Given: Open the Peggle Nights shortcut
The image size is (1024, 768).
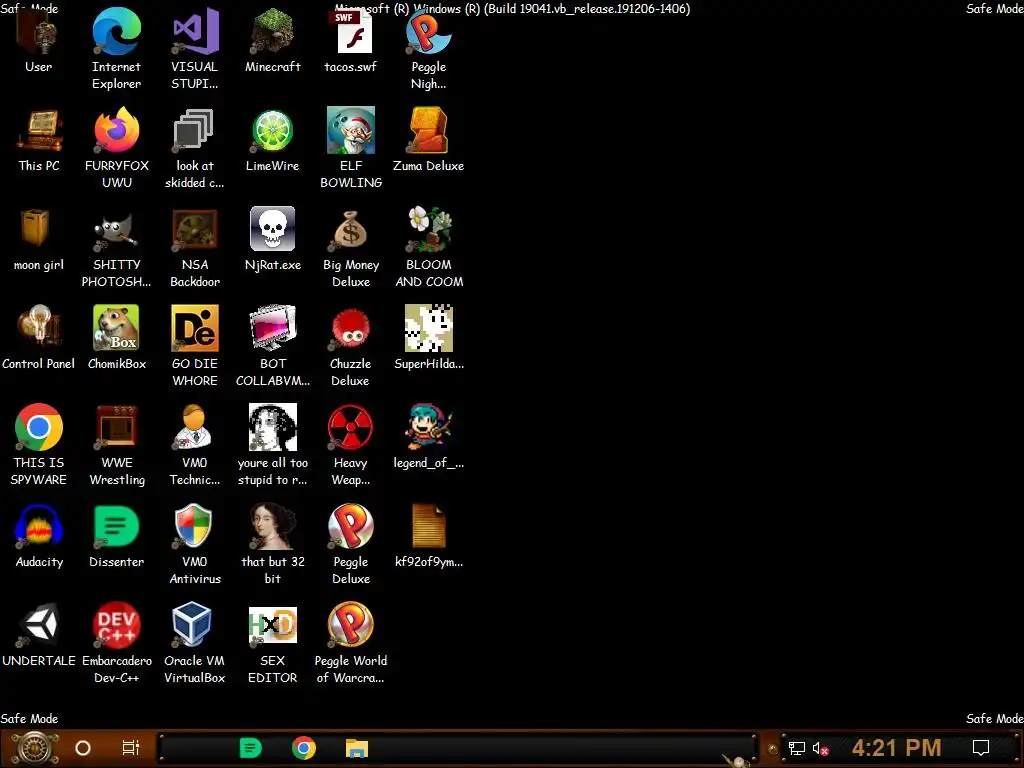Looking at the screenshot, I should [x=428, y=33].
